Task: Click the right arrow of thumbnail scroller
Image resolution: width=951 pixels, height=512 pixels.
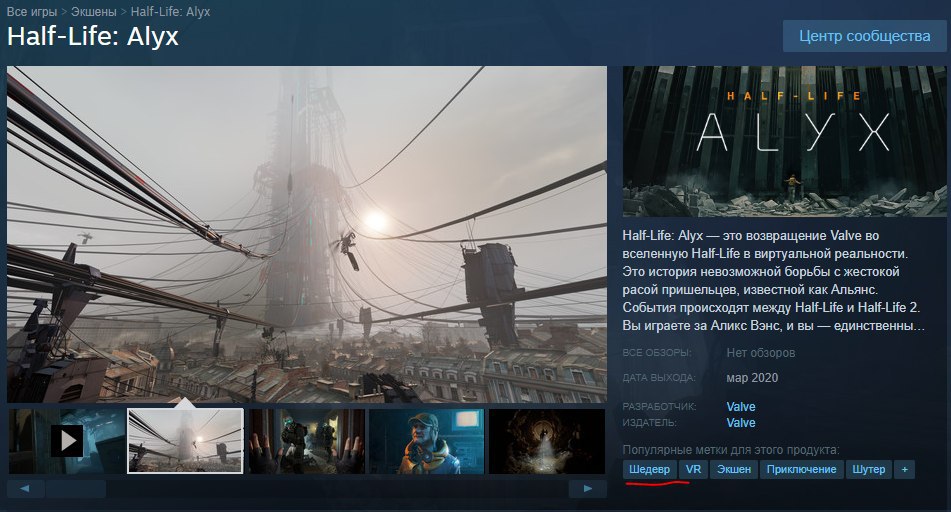Action: [587, 488]
